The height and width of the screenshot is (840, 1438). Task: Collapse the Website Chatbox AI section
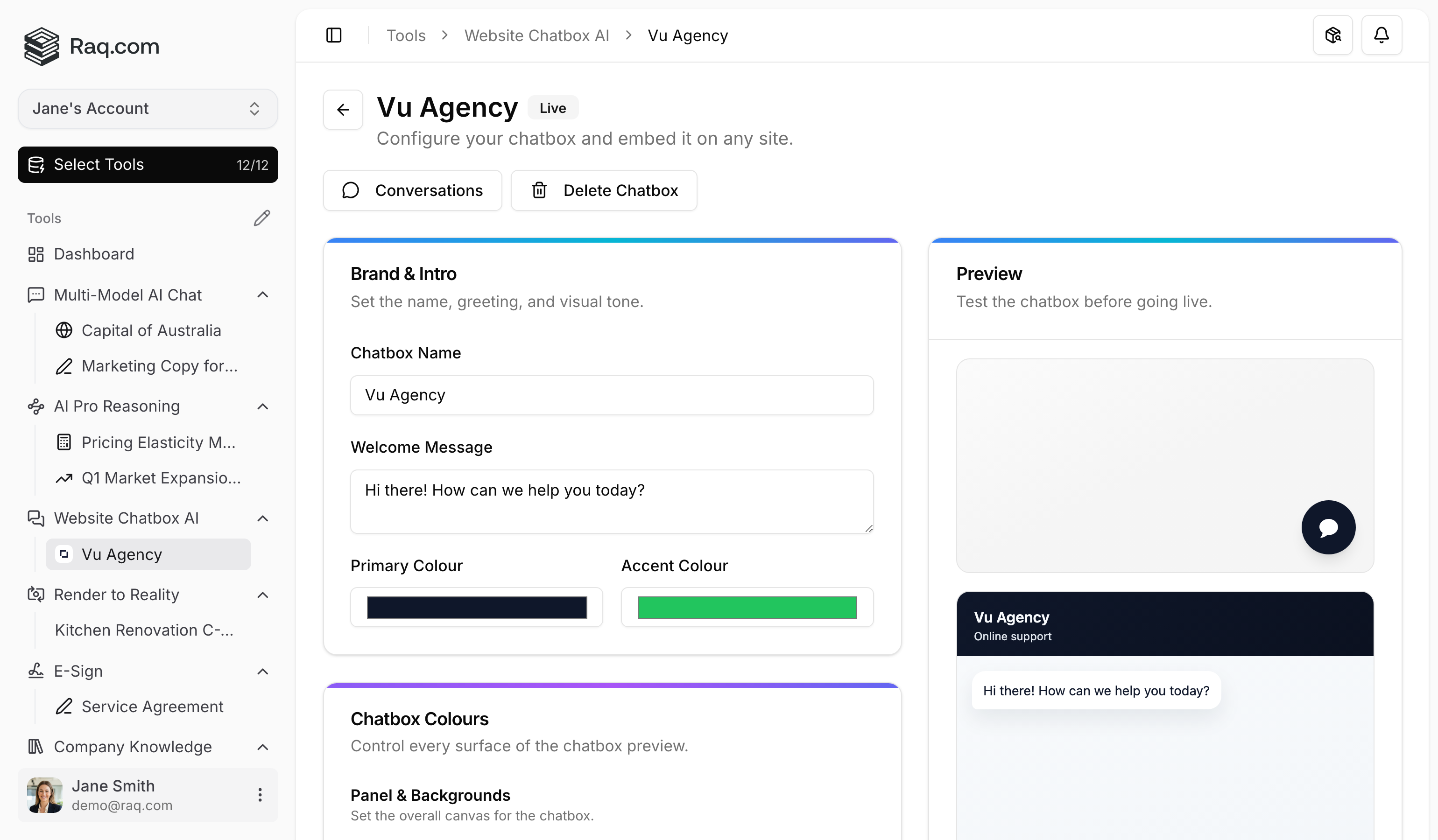click(262, 518)
